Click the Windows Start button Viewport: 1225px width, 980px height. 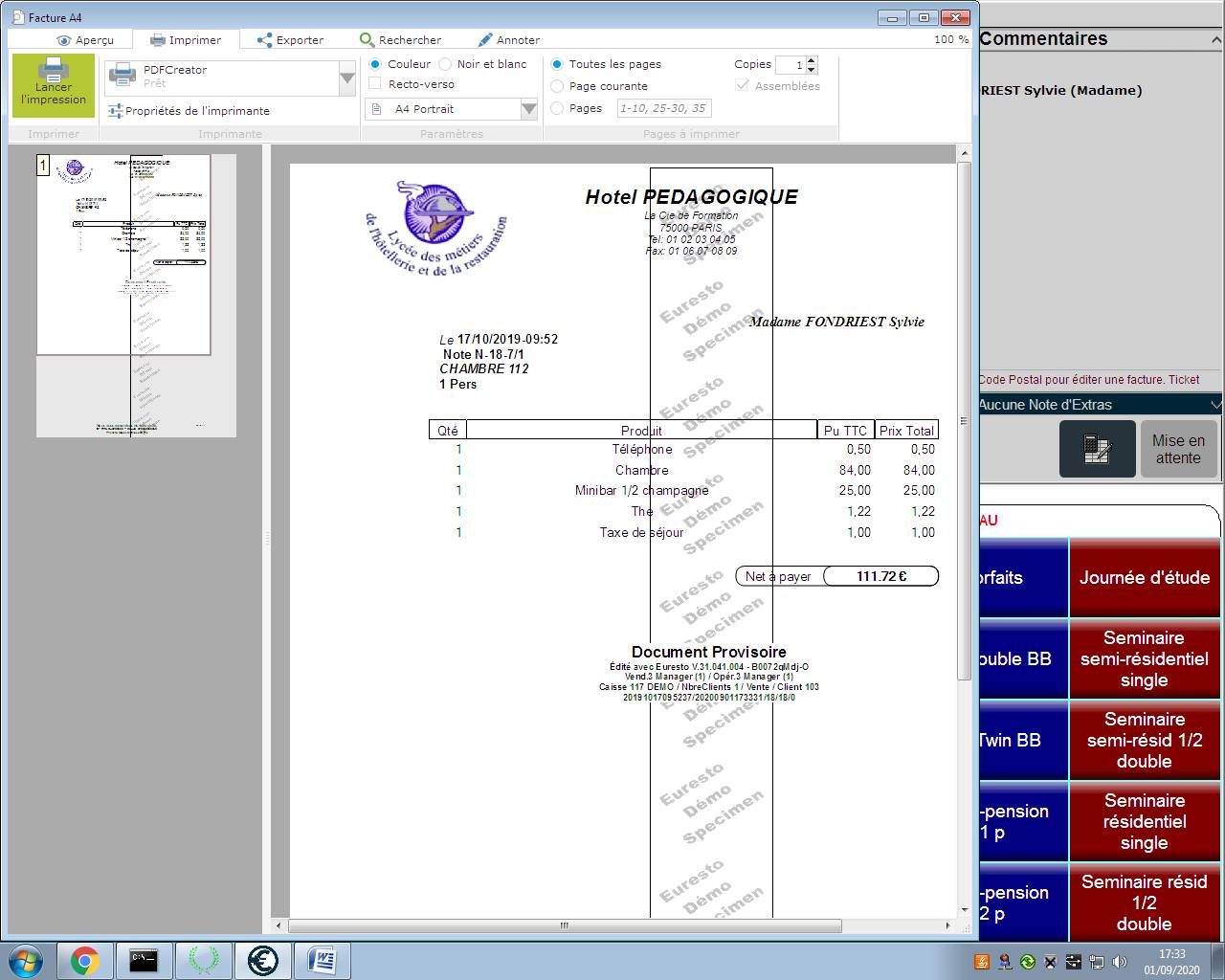(26, 960)
